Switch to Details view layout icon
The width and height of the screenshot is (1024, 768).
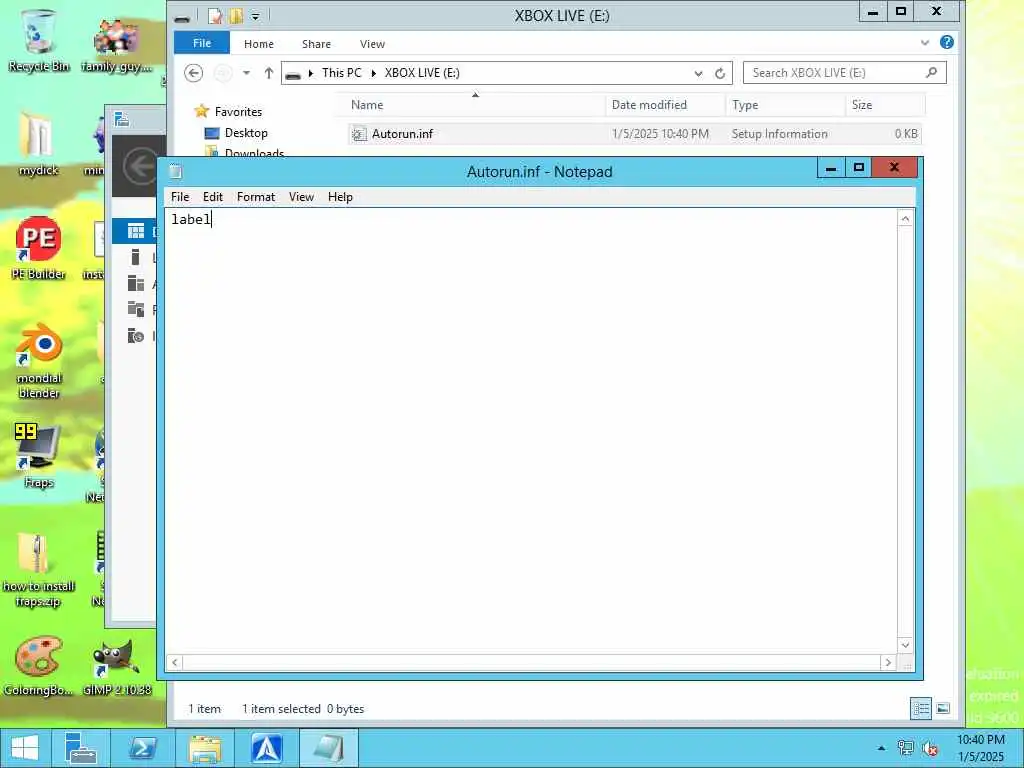[921, 709]
